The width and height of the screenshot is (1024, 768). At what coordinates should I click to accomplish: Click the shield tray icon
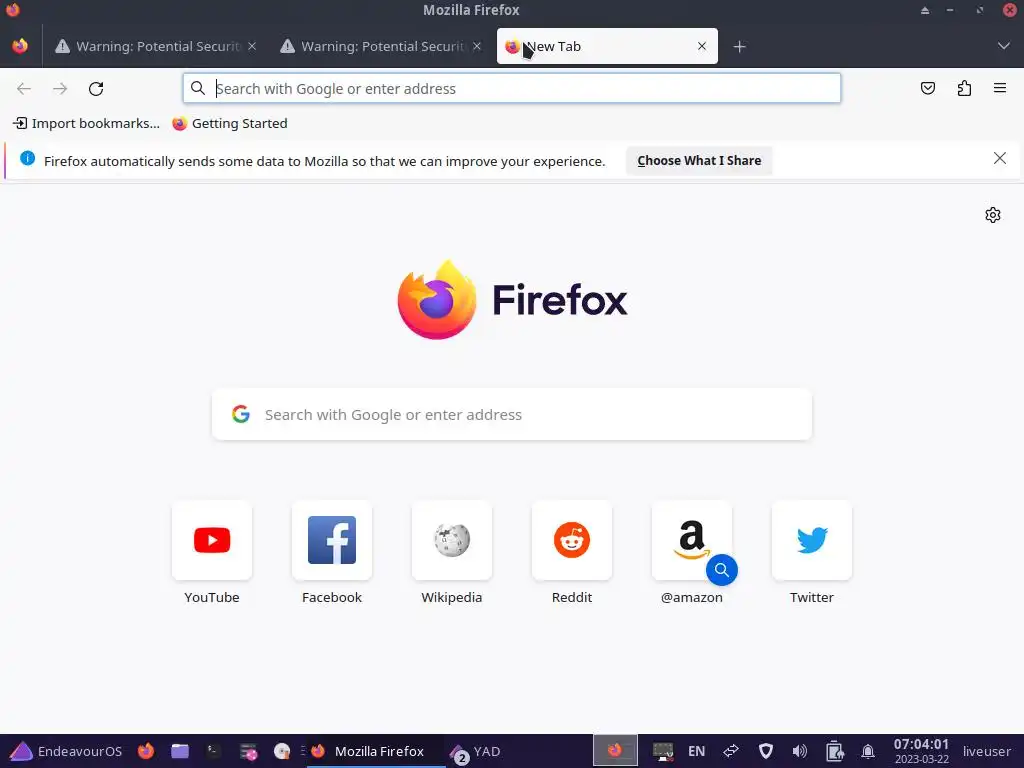point(765,751)
